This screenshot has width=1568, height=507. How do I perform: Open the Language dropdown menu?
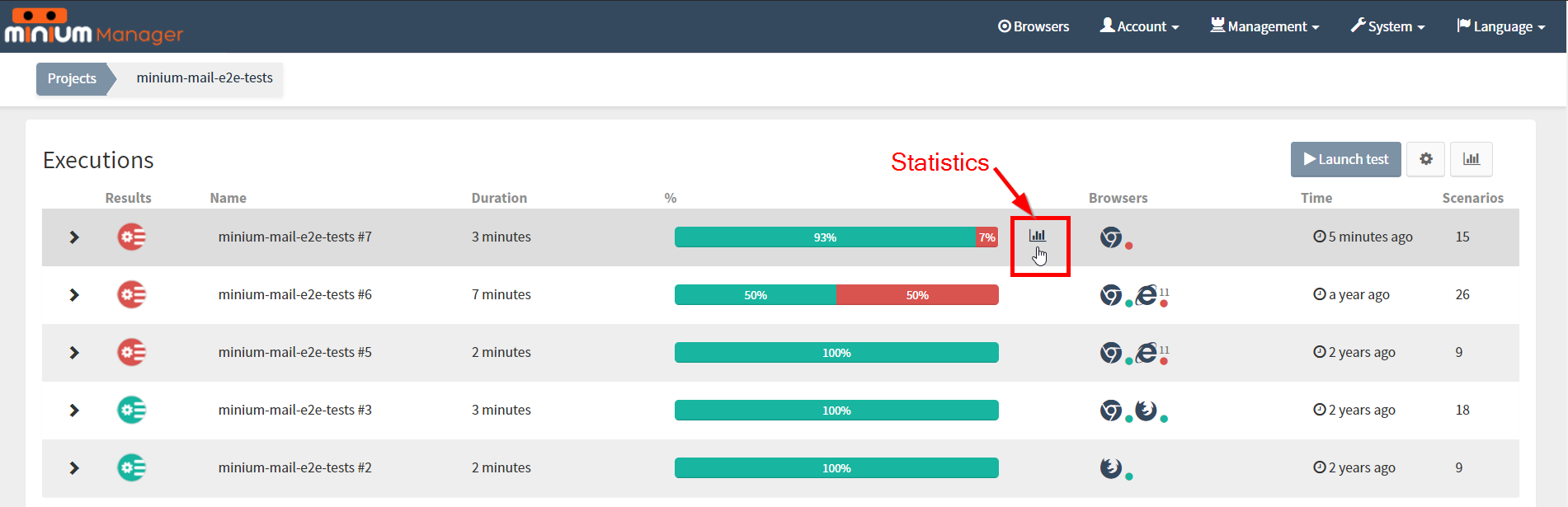point(1500,26)
